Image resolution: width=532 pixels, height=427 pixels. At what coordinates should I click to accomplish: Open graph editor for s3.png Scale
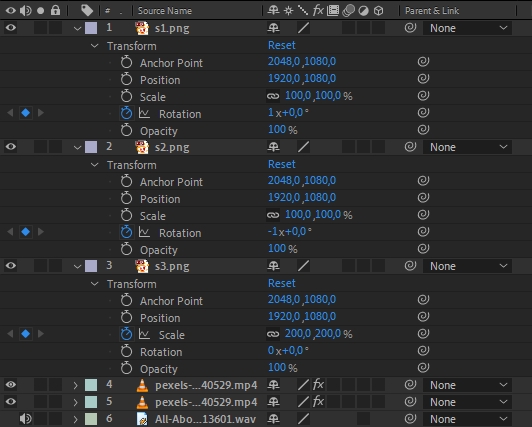coord(144,334)
